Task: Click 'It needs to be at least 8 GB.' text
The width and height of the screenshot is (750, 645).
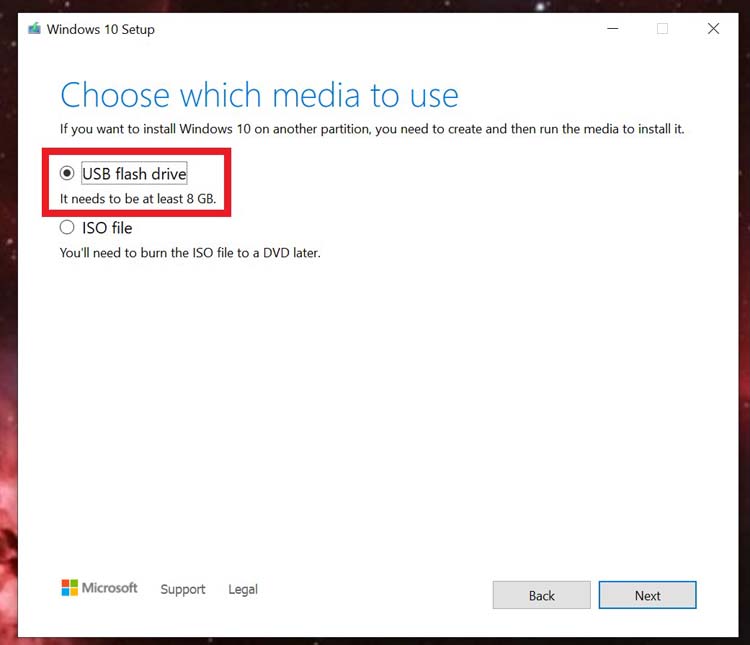Action: pos(138,199)
